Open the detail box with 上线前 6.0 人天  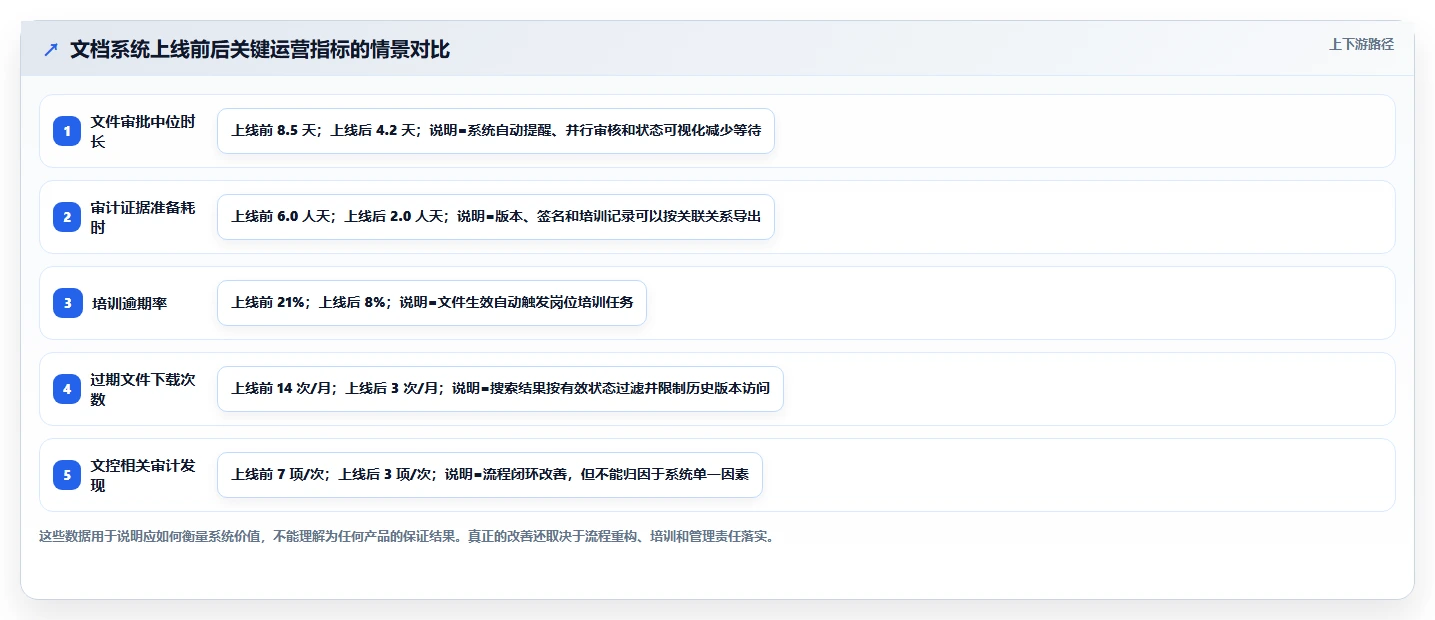click(x=496, y=217)
